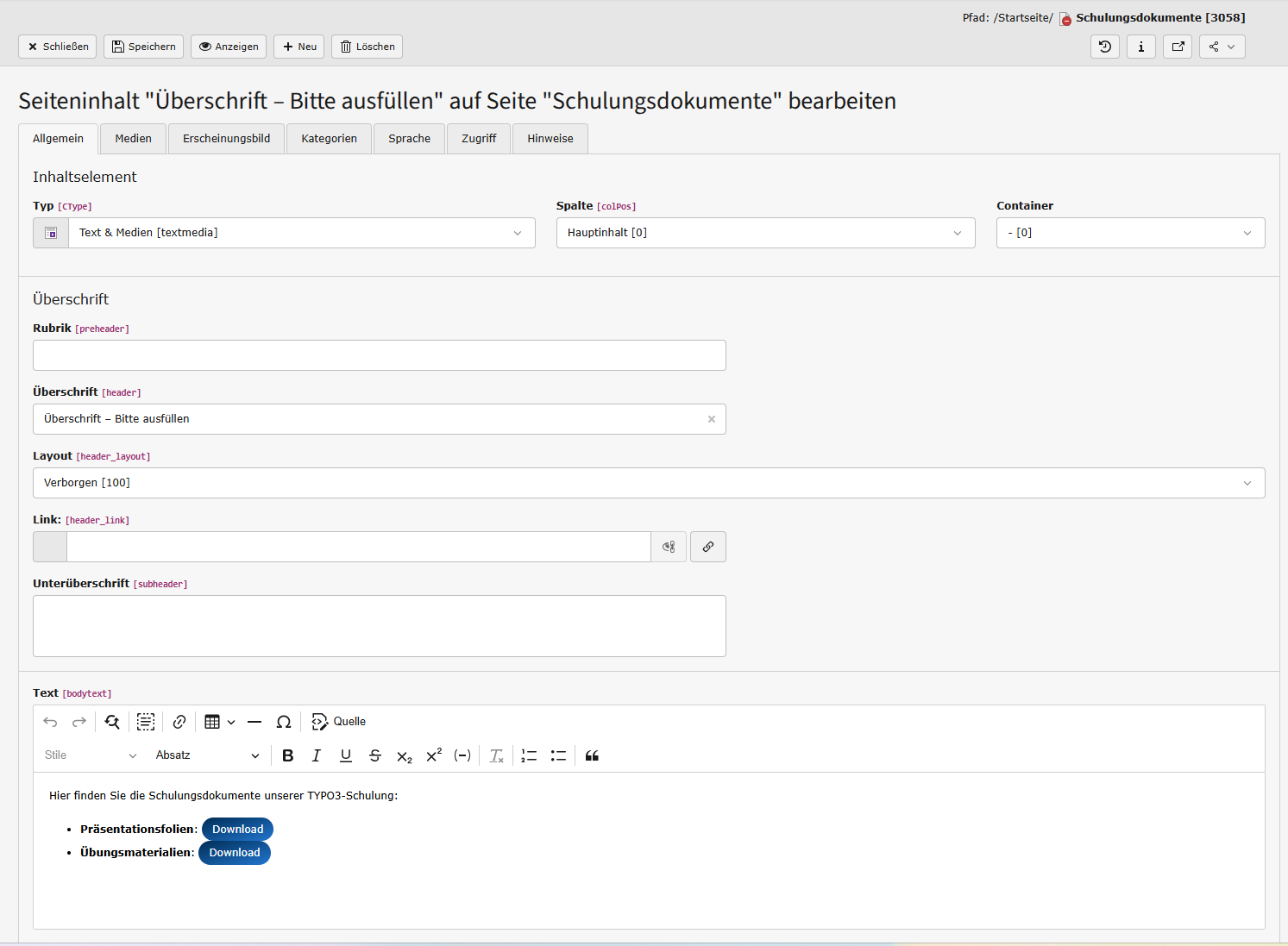Open the special characters Omega icon
This screenshot has width=1288, height=946.
point(284,722)
